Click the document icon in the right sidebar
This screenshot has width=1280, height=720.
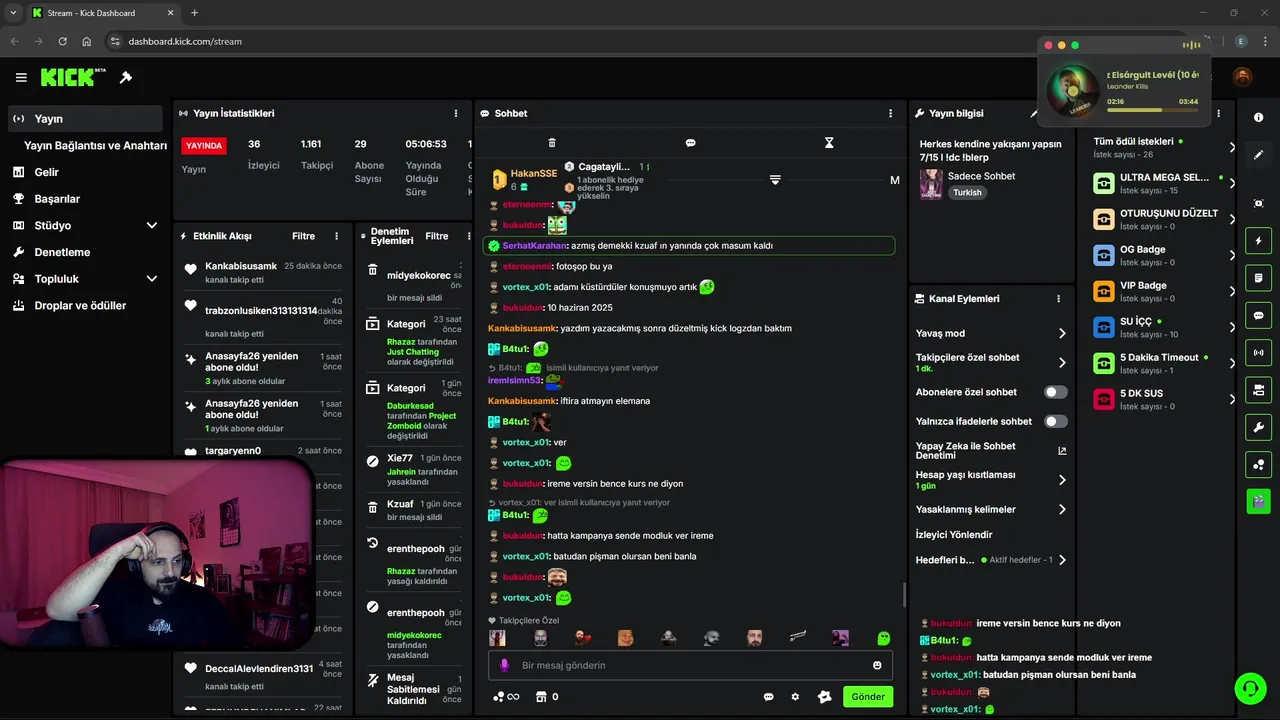pos(1258,278)
